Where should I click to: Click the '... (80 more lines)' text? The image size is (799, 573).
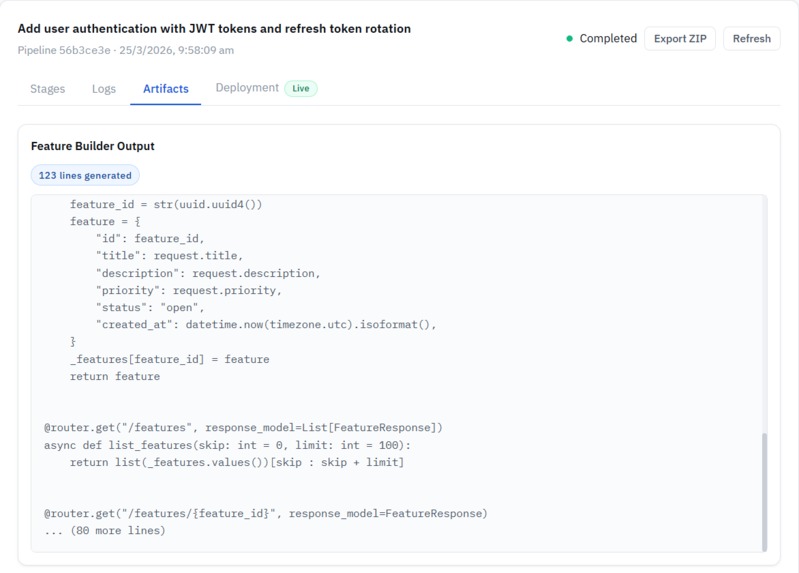coord(105,531)
